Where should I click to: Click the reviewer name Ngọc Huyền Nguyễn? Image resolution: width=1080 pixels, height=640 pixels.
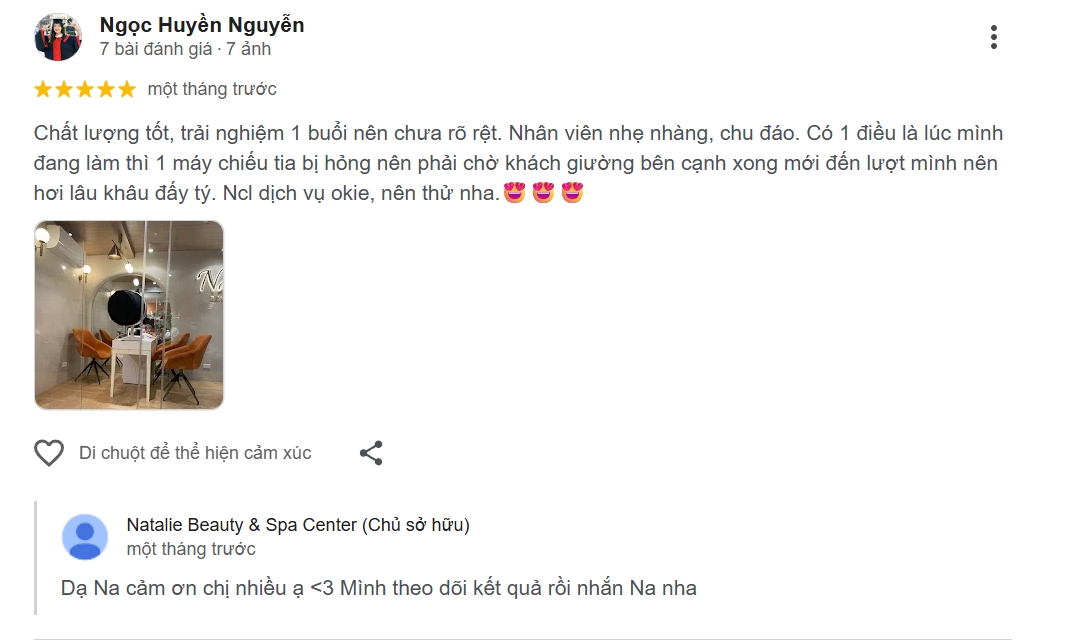[x=201, y=25]
